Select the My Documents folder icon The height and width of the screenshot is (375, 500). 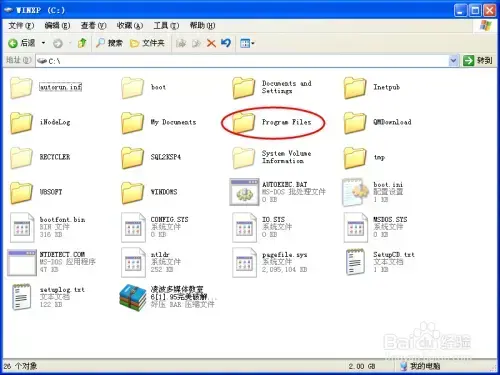point(132,123)
